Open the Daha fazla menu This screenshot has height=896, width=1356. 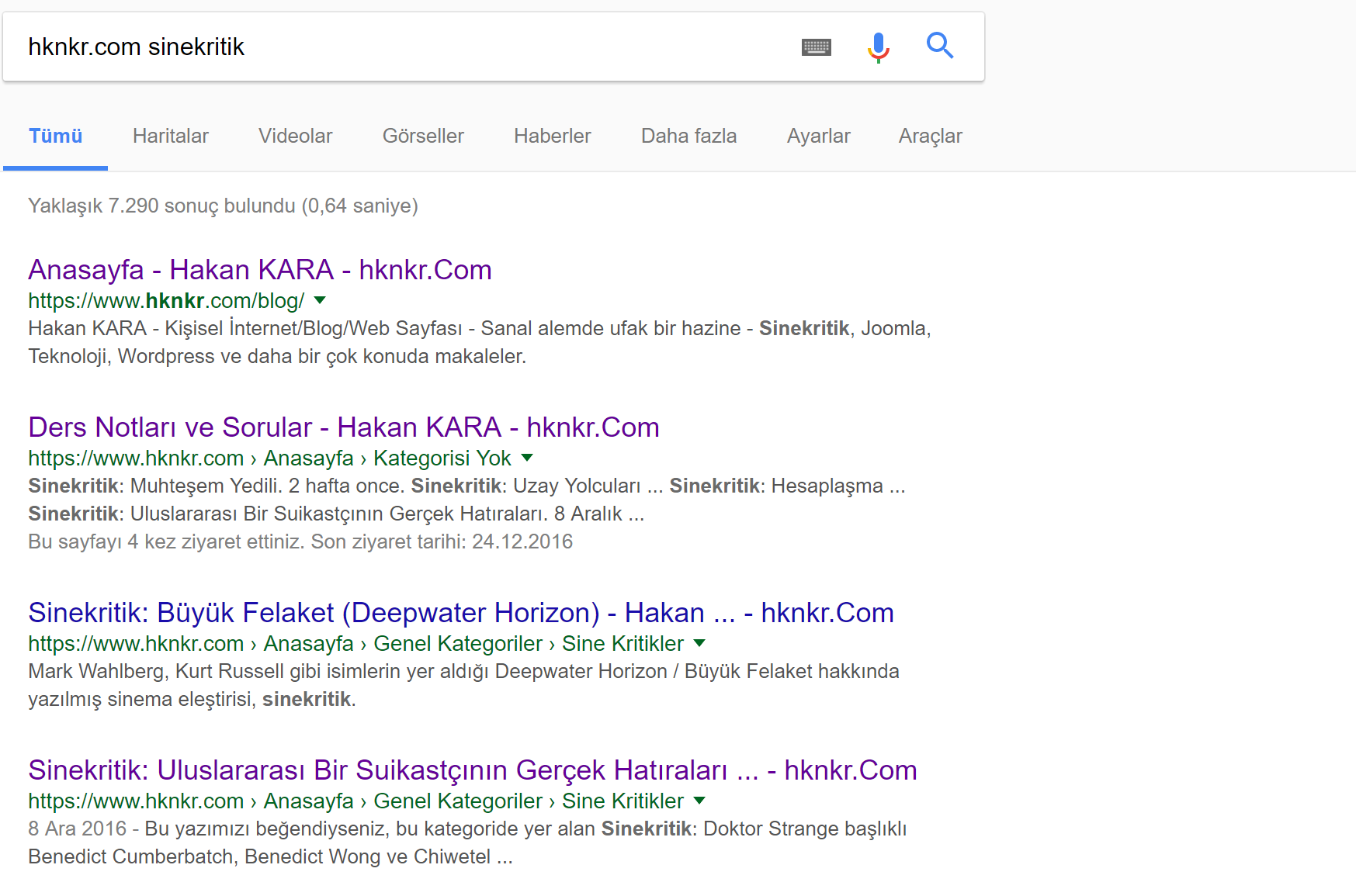688,136
